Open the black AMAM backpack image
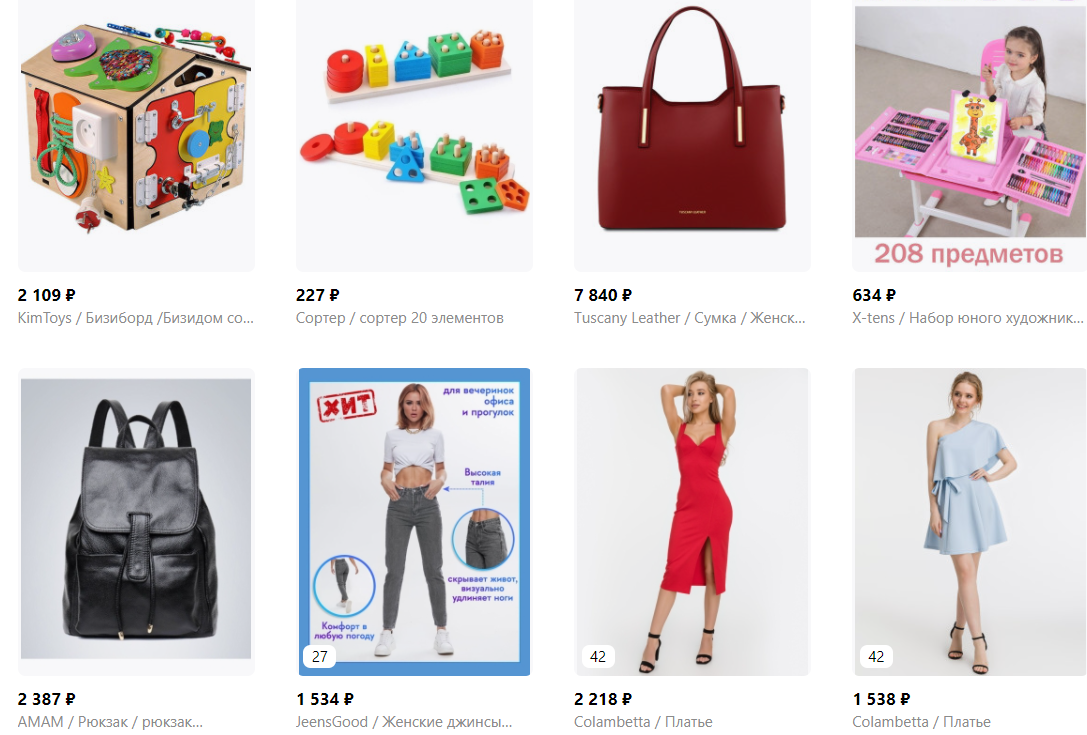Screen dimensions: 1087x735 coord(136,521)
